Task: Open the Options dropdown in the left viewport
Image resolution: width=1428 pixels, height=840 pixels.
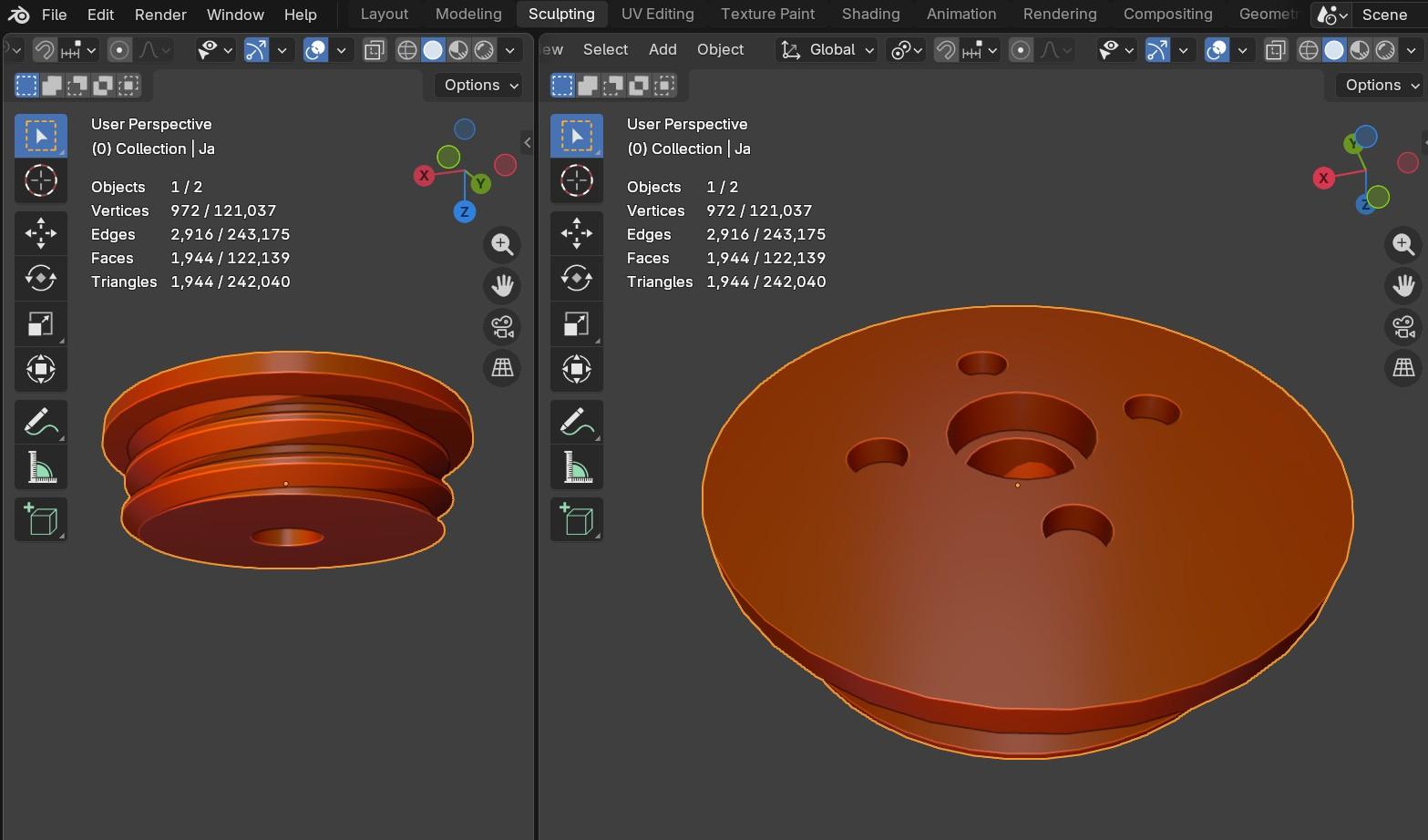Action: coord(477,85)
